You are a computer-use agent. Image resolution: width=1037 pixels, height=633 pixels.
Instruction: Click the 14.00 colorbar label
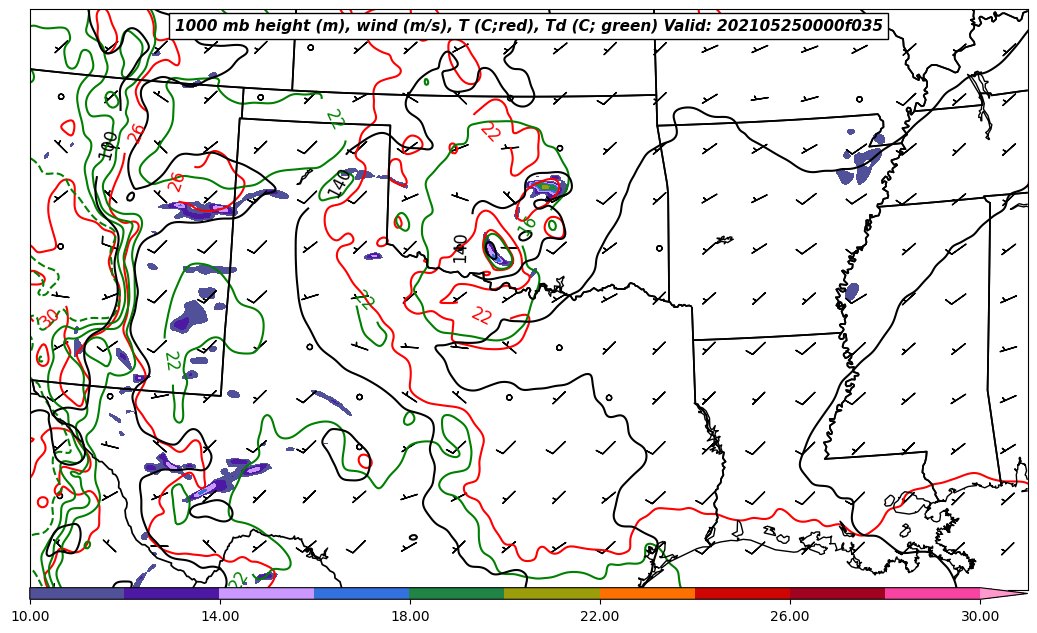point(220,616)
